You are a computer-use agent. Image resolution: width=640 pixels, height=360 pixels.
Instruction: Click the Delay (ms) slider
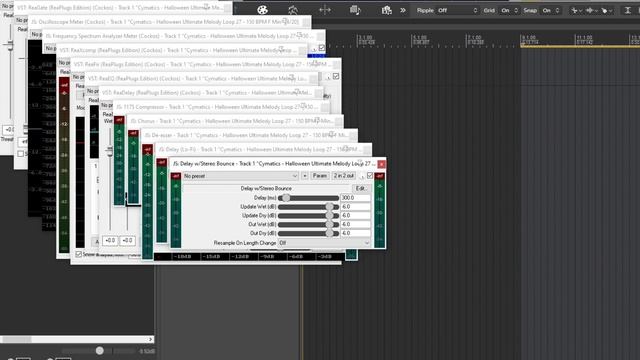[x=309, y=198]
